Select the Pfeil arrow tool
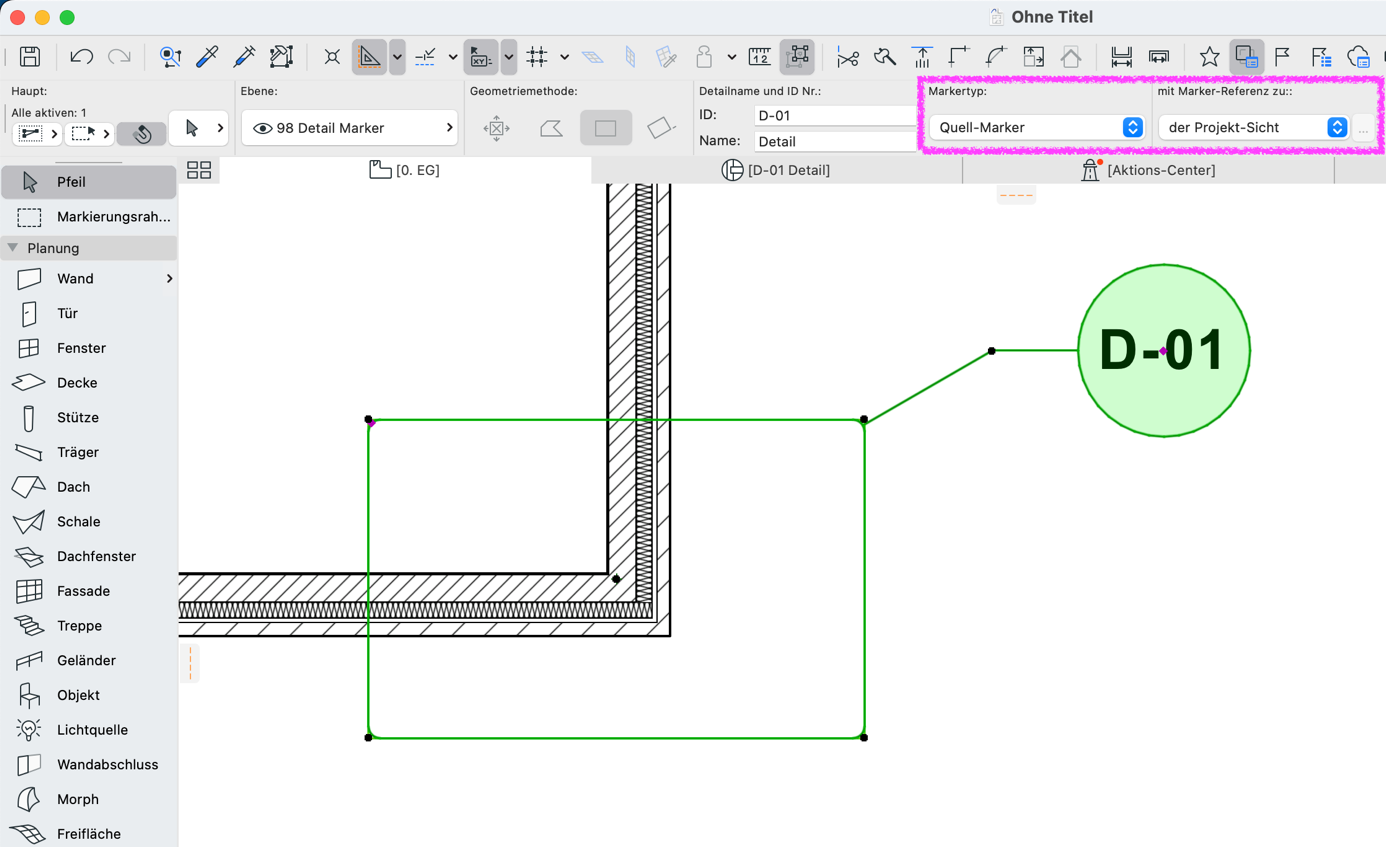The image size is (1386, 847). [89, 182]
